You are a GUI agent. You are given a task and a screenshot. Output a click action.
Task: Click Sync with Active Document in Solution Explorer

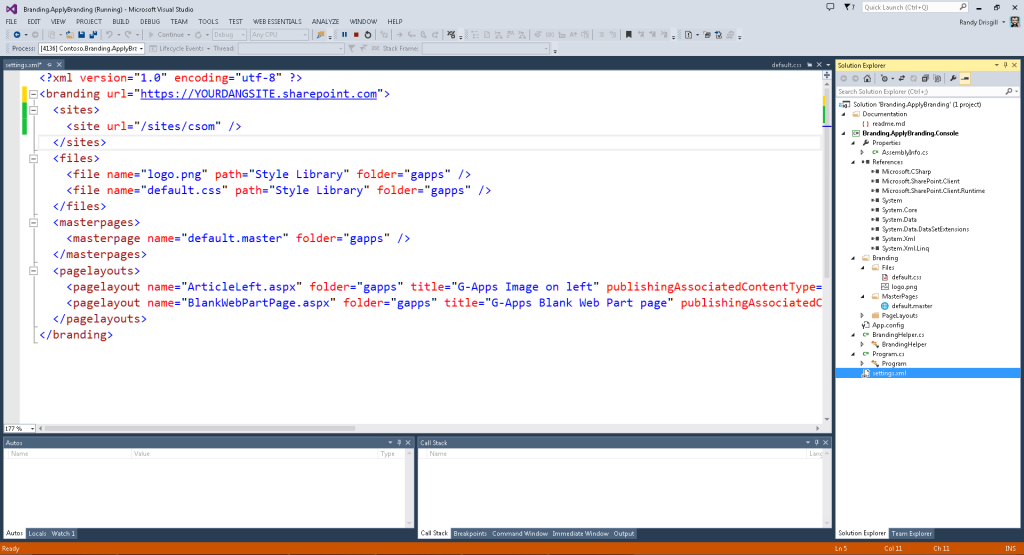coord(901,78)
